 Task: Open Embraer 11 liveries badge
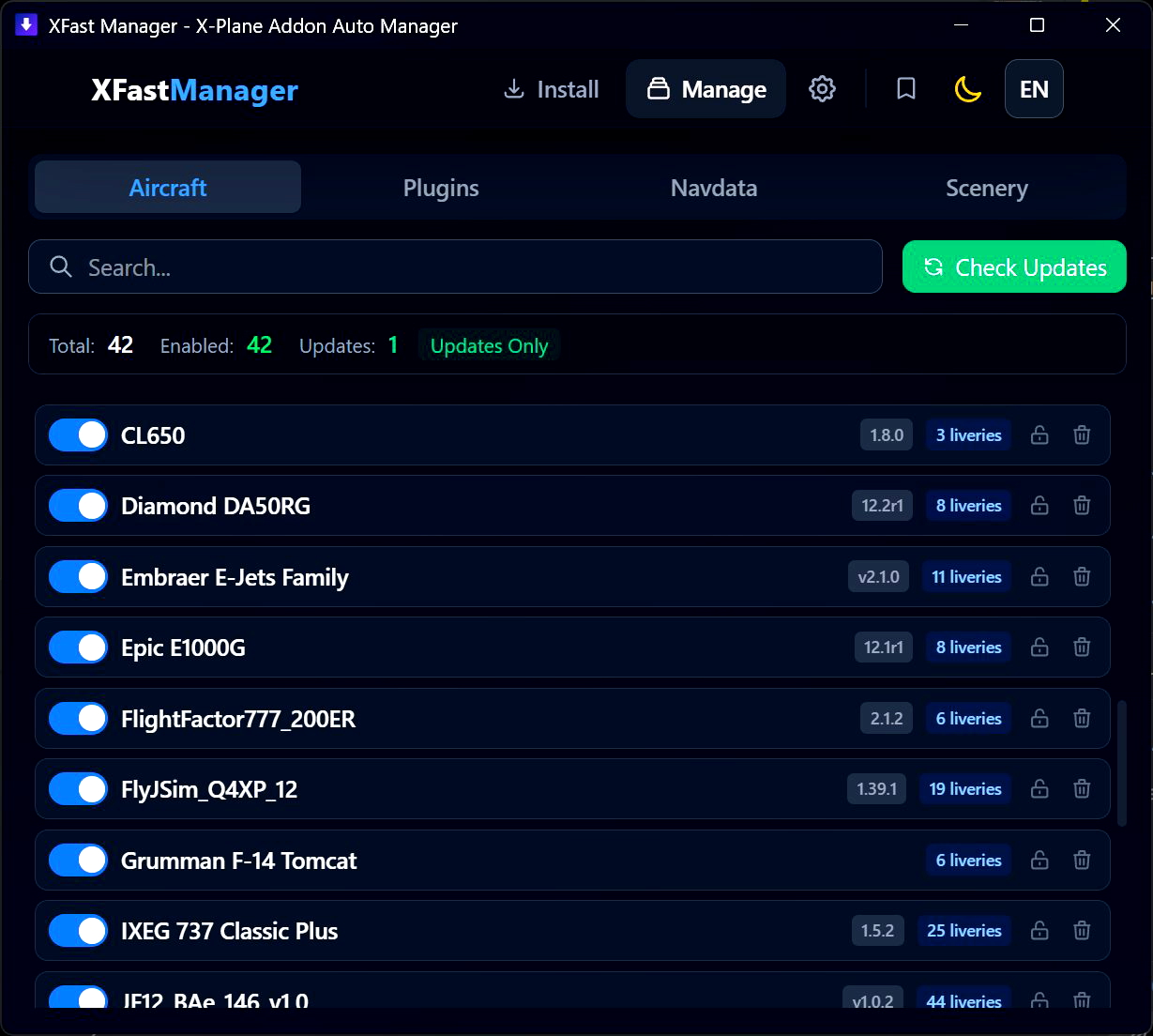[966, 577]
